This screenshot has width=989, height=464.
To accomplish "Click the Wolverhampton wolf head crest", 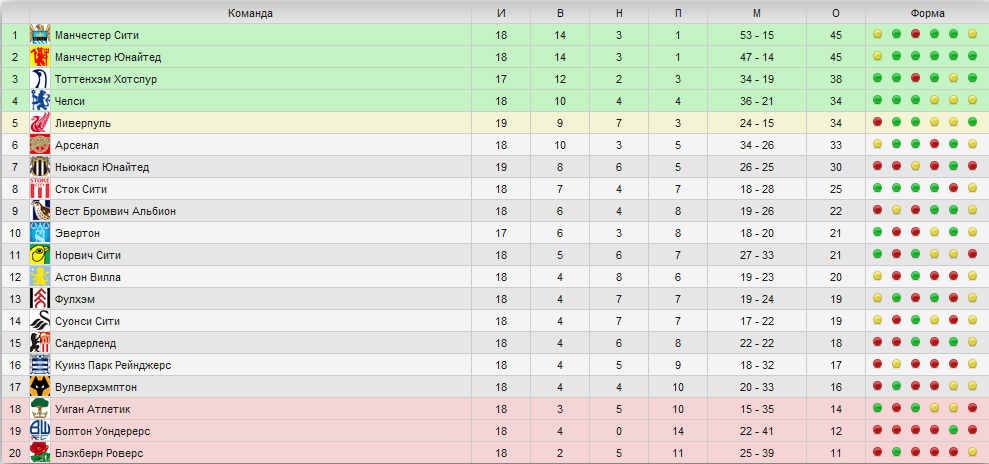I will [40, 387].
